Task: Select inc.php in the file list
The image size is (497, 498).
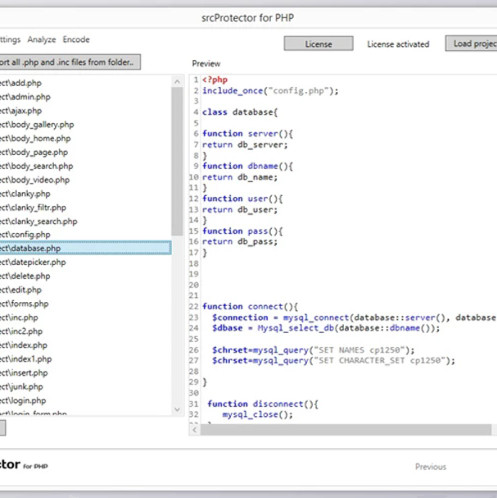Action: tap(86, 318)
